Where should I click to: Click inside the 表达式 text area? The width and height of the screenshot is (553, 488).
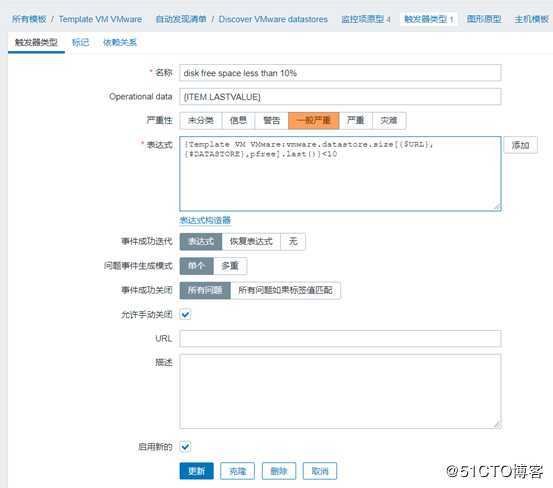pos(340,174)
